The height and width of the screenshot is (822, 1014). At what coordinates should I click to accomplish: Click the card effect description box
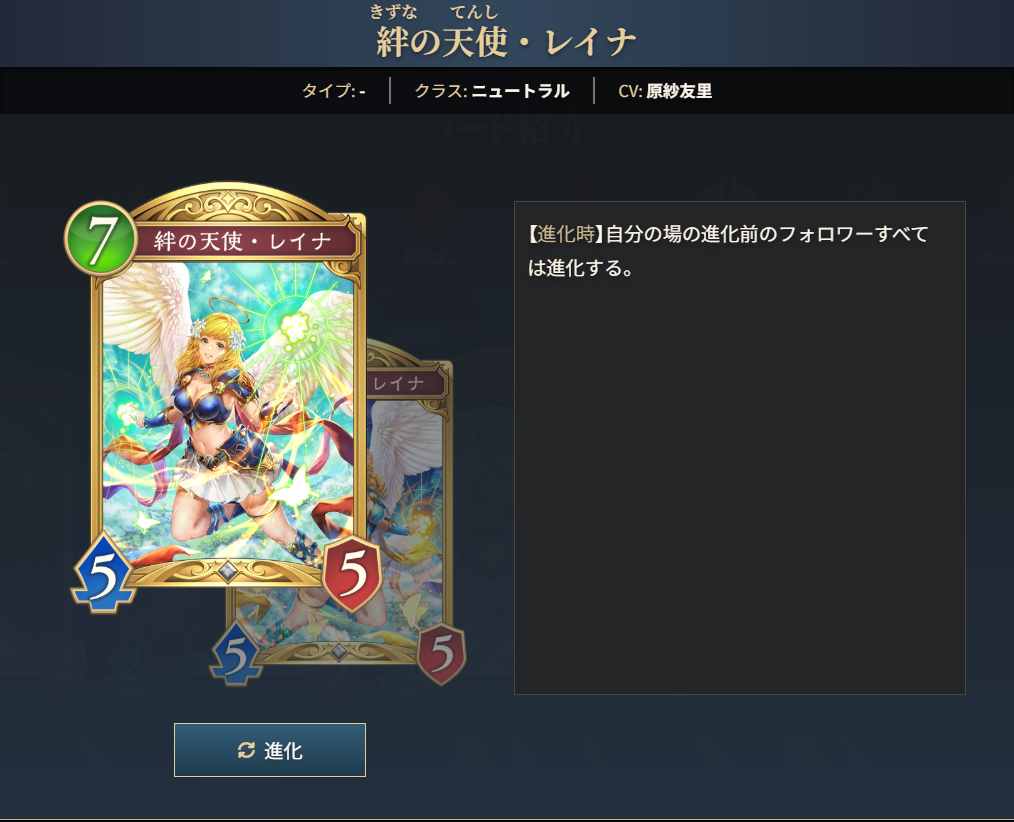(740, 448)
